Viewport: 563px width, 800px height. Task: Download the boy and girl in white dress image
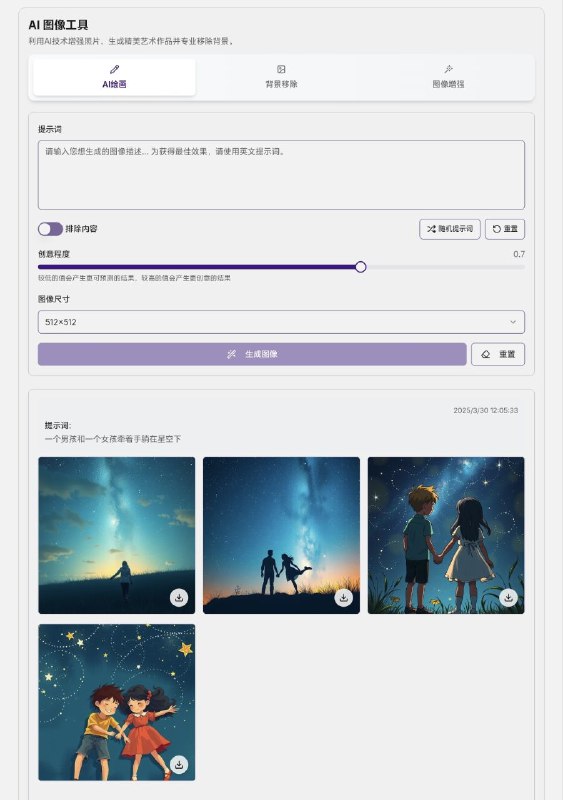point(508,597)
